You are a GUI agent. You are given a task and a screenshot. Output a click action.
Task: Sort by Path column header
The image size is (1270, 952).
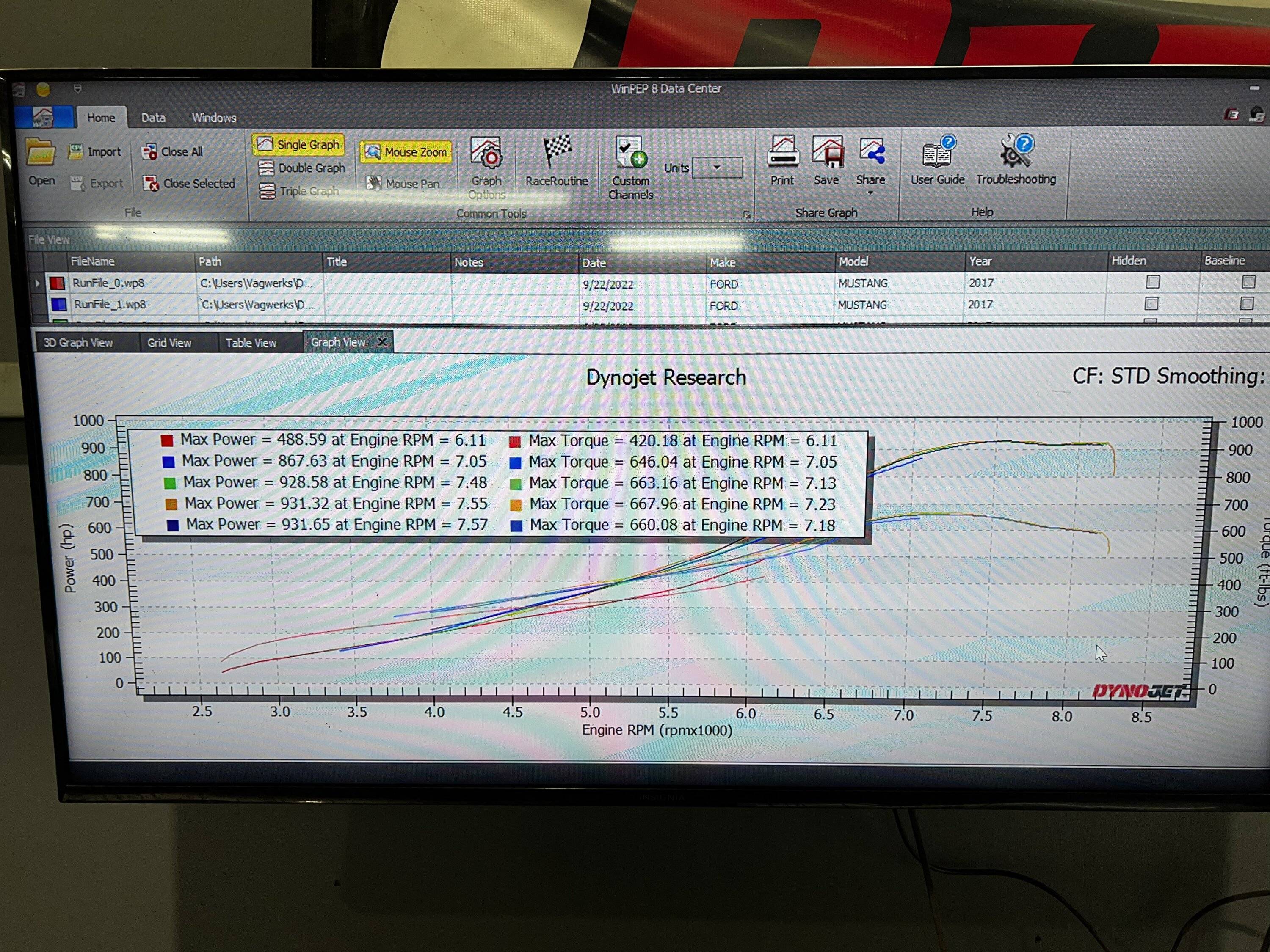(258, 261)
